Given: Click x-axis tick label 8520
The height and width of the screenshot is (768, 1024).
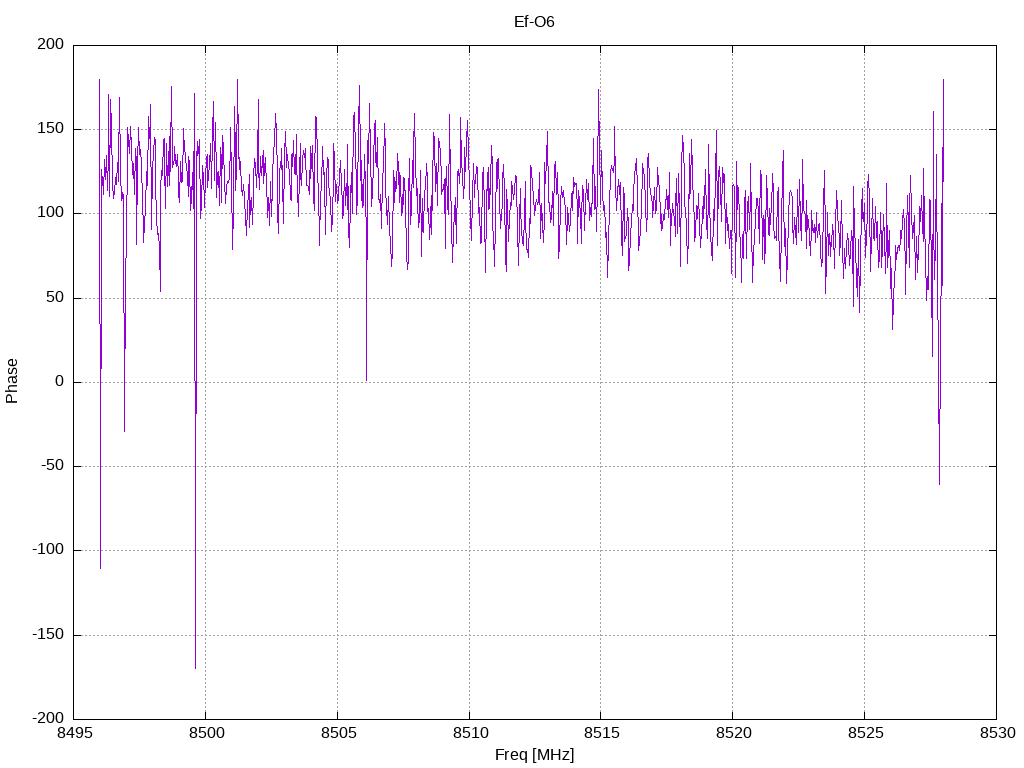Looking at the screenshot, I should 733,733.
